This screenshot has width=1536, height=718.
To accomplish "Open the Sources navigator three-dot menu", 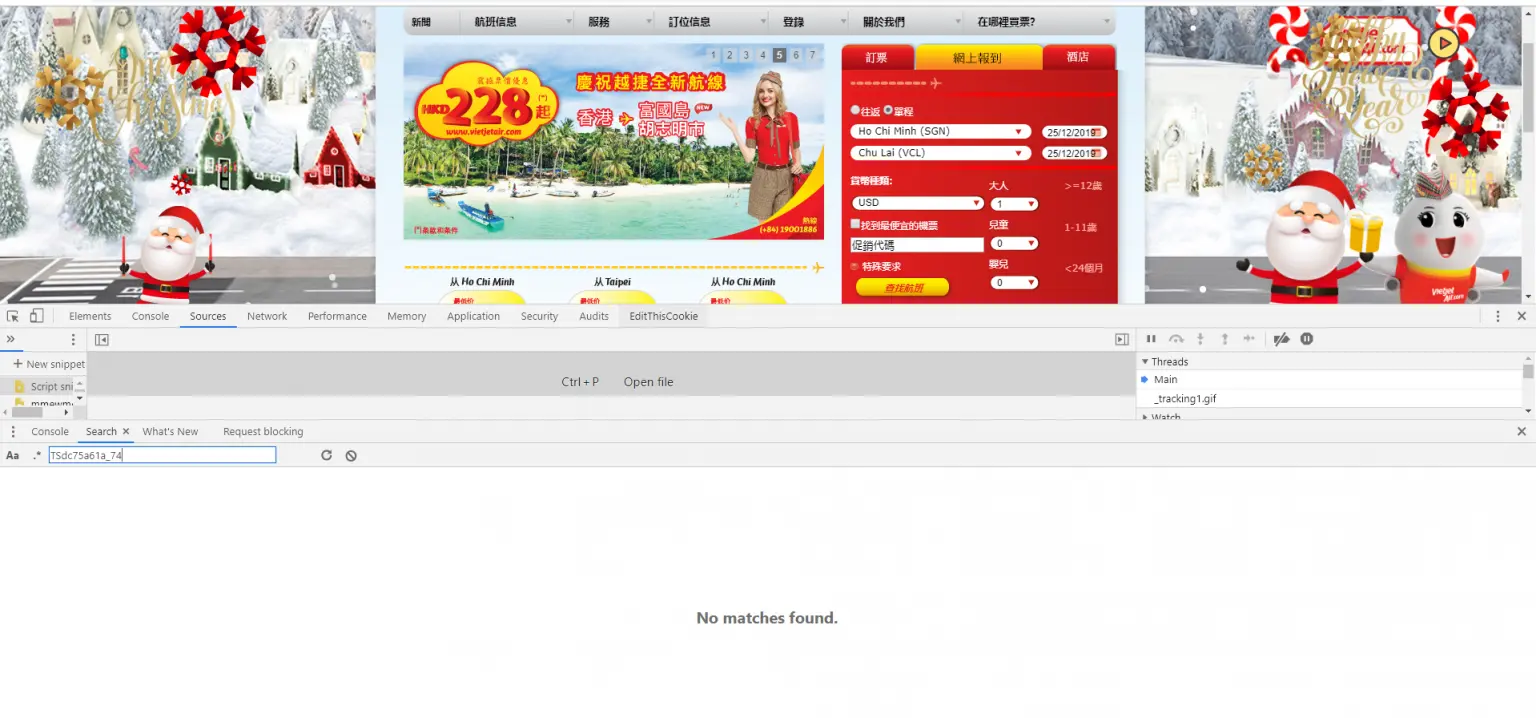I will coord(73,340).
